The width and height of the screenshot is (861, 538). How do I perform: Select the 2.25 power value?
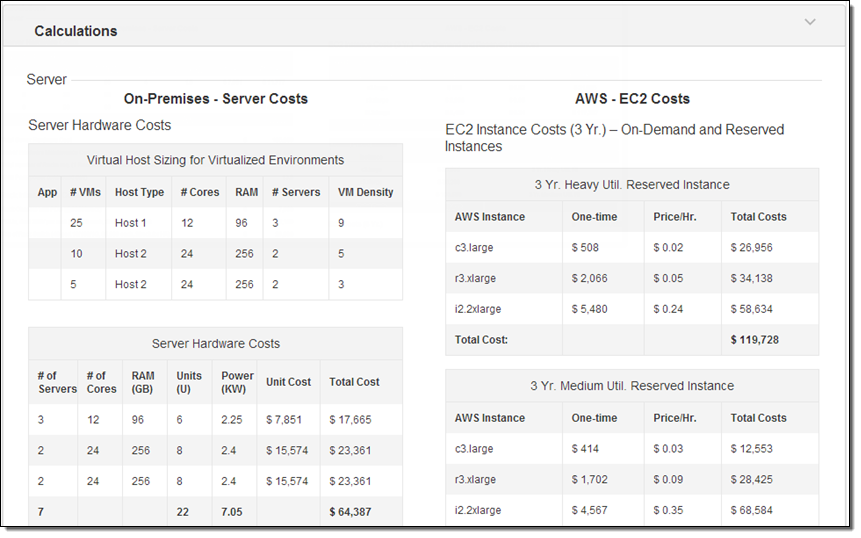(232, 419)
